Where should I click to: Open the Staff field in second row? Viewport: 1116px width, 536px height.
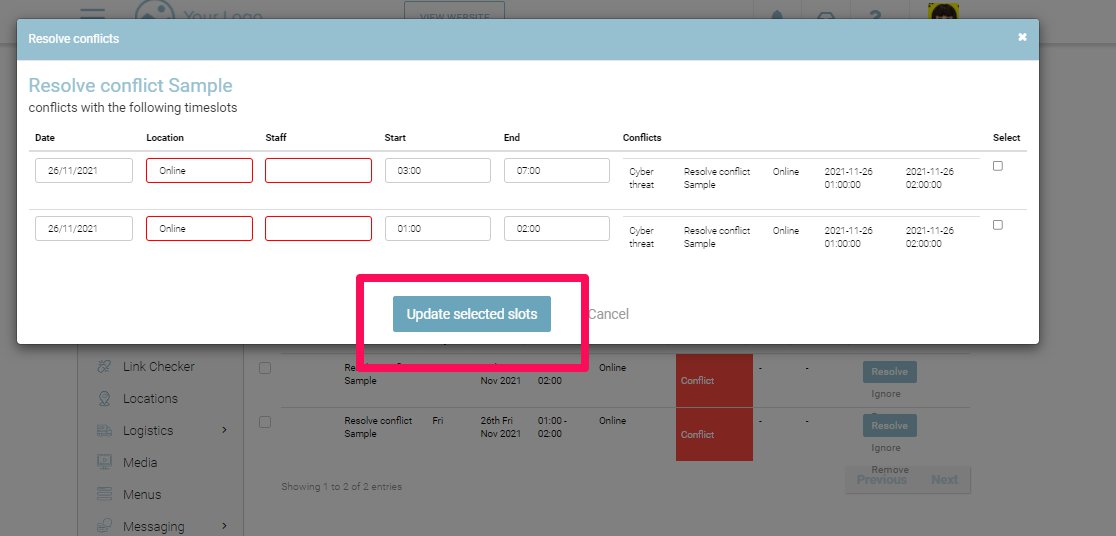pyautogui.click(x=318, y=229)
